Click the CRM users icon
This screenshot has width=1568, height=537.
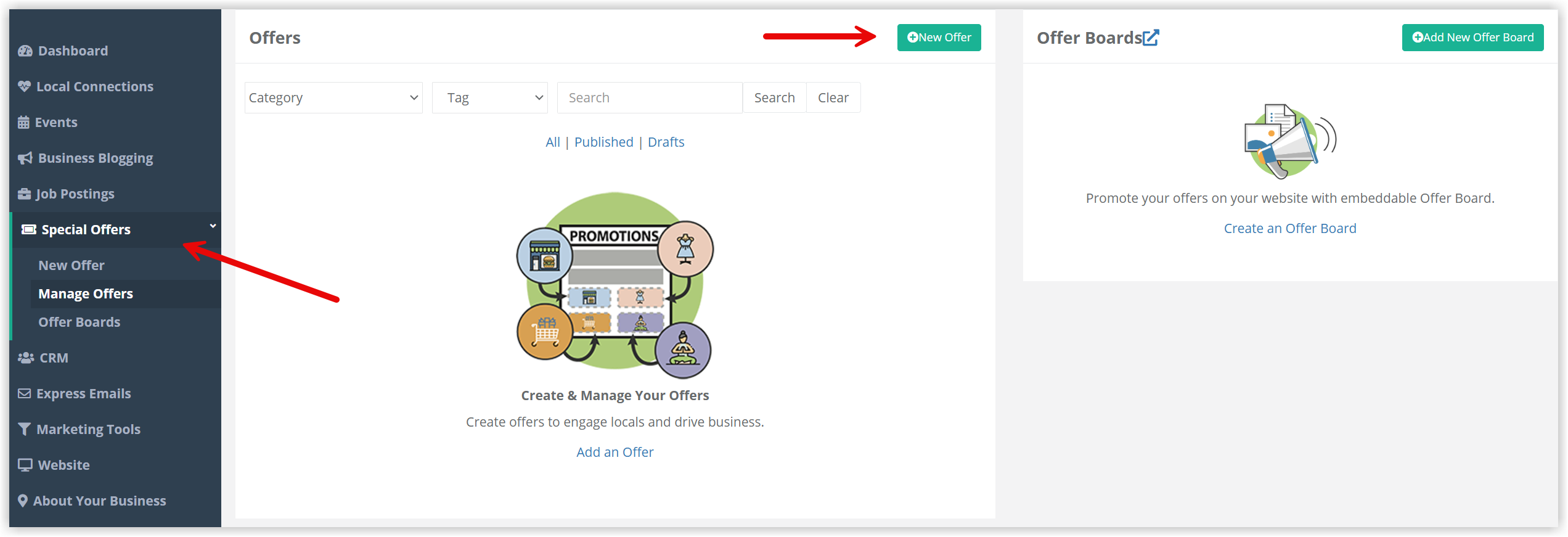tap(26, 358)
